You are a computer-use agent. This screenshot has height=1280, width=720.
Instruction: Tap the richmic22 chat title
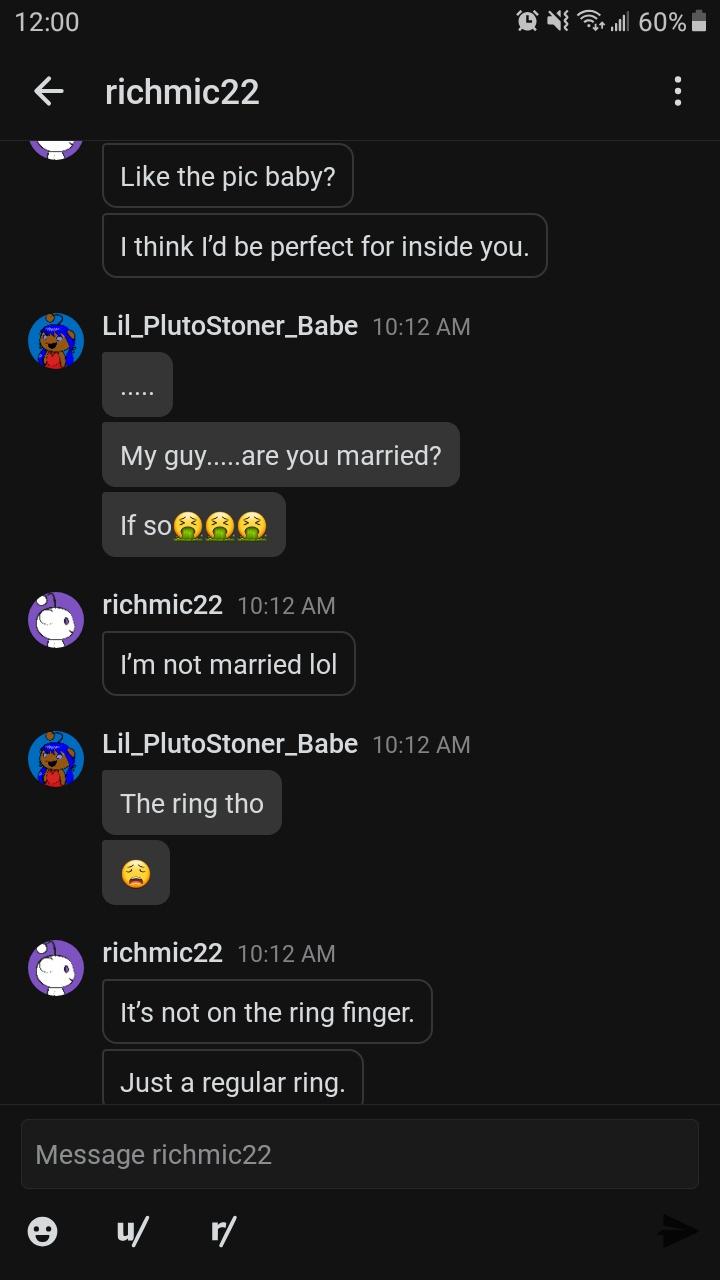tap(182, 92)
